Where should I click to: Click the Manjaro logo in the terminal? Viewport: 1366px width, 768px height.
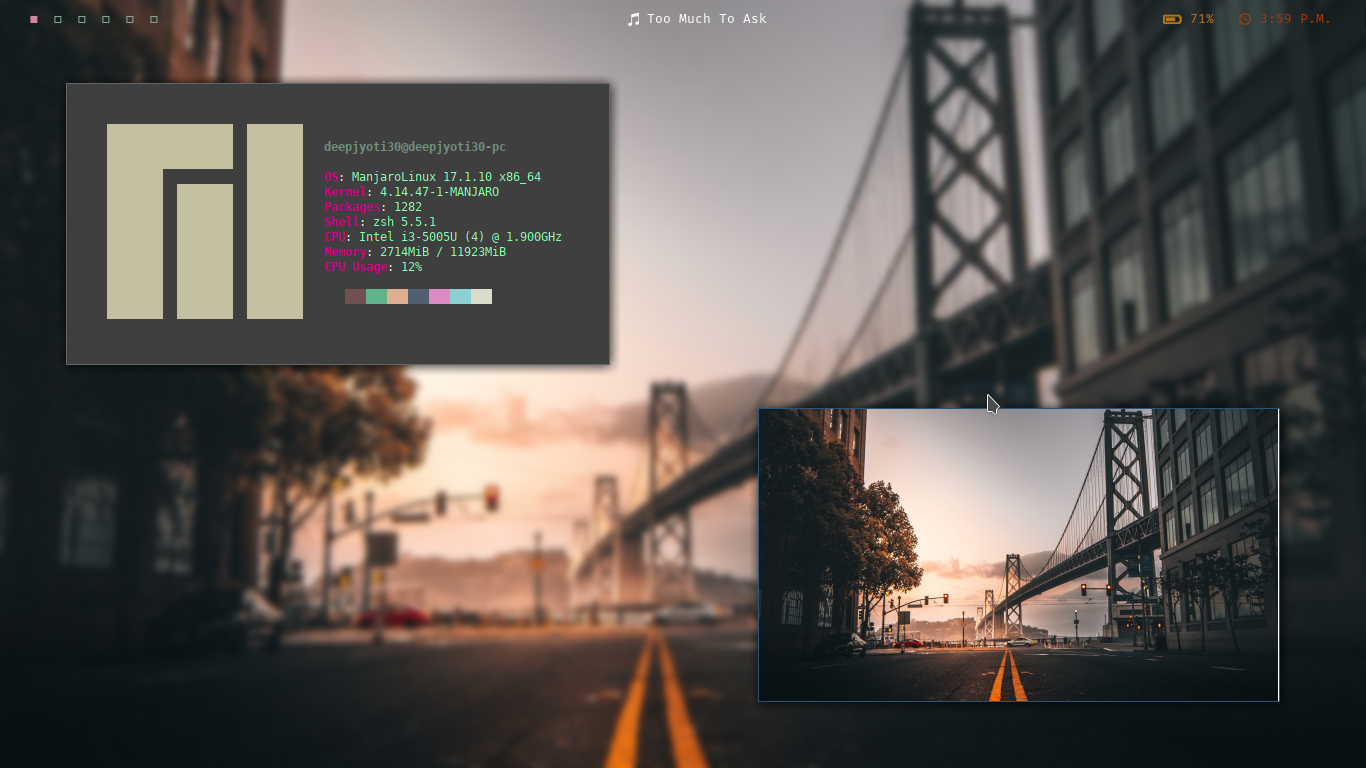click(x=204, y=221)
